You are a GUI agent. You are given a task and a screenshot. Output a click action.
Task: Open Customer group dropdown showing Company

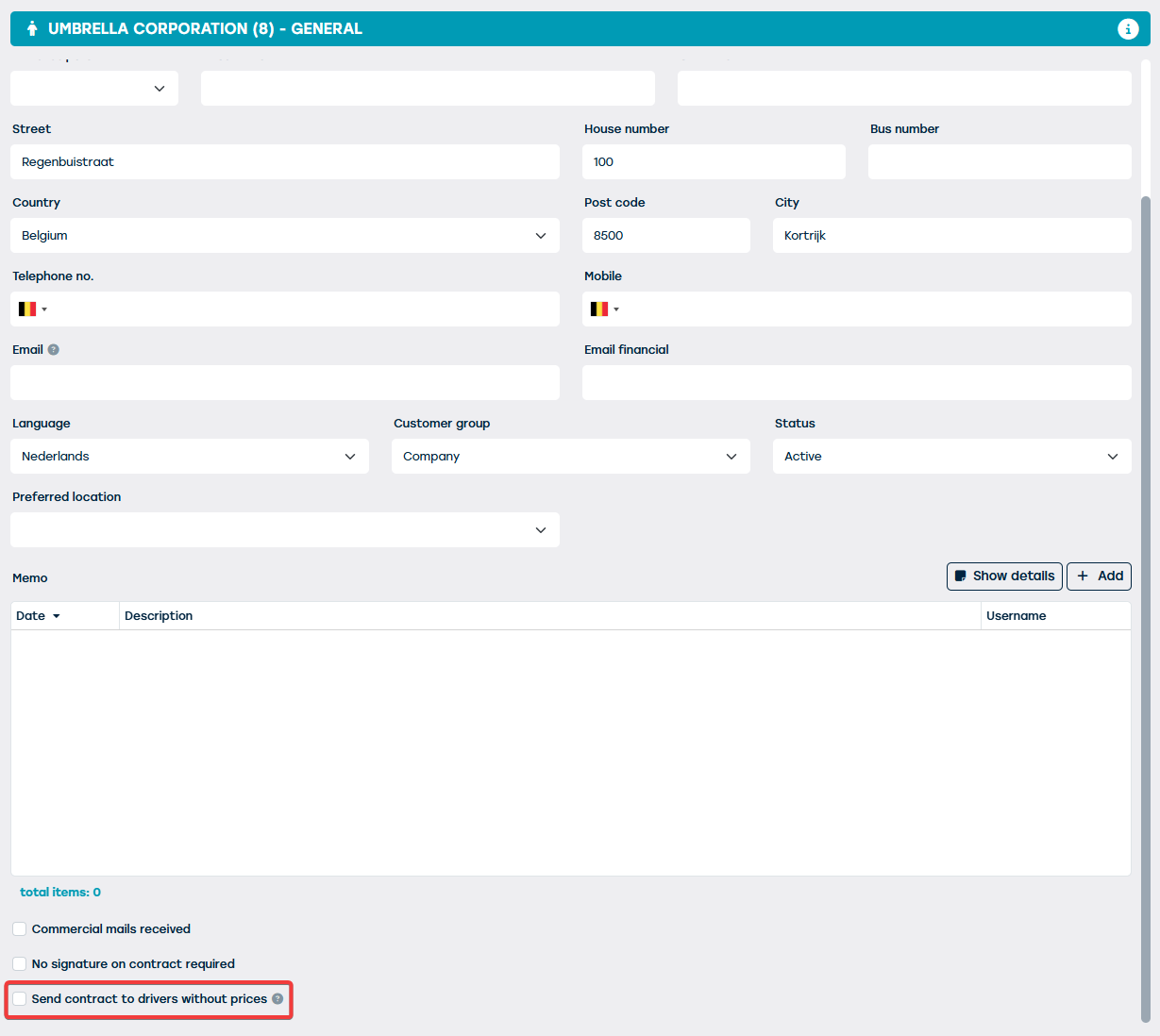coord(571,457)
